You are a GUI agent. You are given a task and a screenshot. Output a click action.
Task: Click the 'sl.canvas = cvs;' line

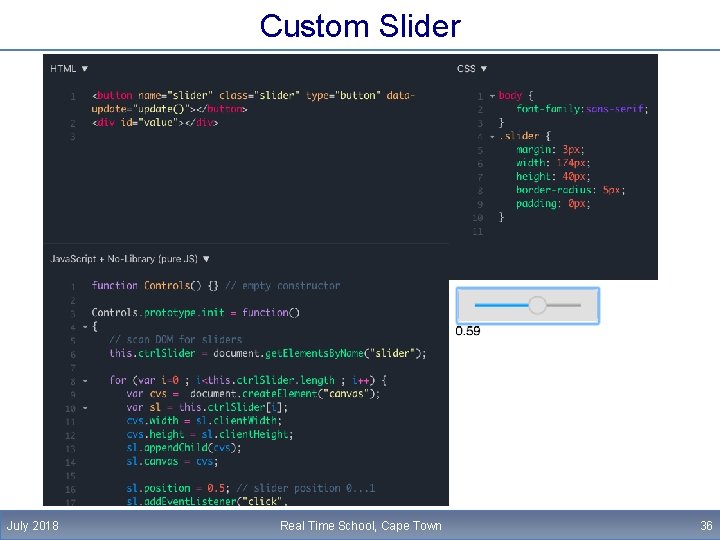pos(172,461)
